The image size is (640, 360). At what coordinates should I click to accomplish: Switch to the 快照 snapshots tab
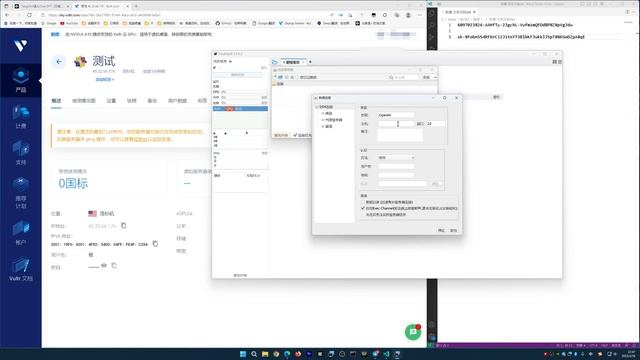(x=131, y=101)
